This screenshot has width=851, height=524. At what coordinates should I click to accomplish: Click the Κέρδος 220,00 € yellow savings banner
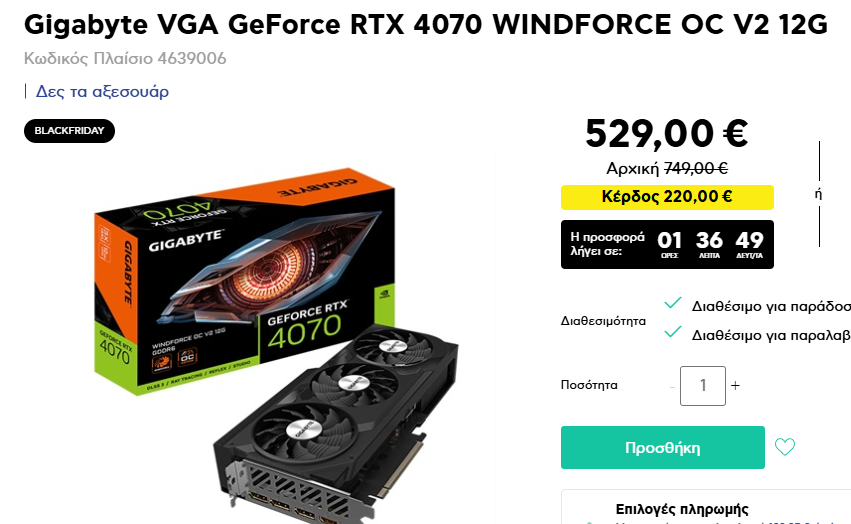pyautogui.click(x=667, y=197)
